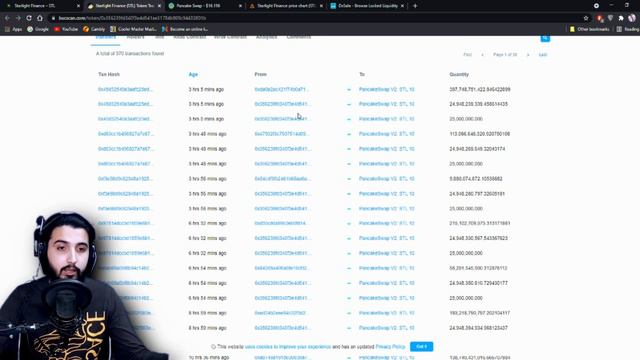Viewport: 640px width, 360px height.
Task: Open the uses cookies to improve experience link
Action: 288,347
